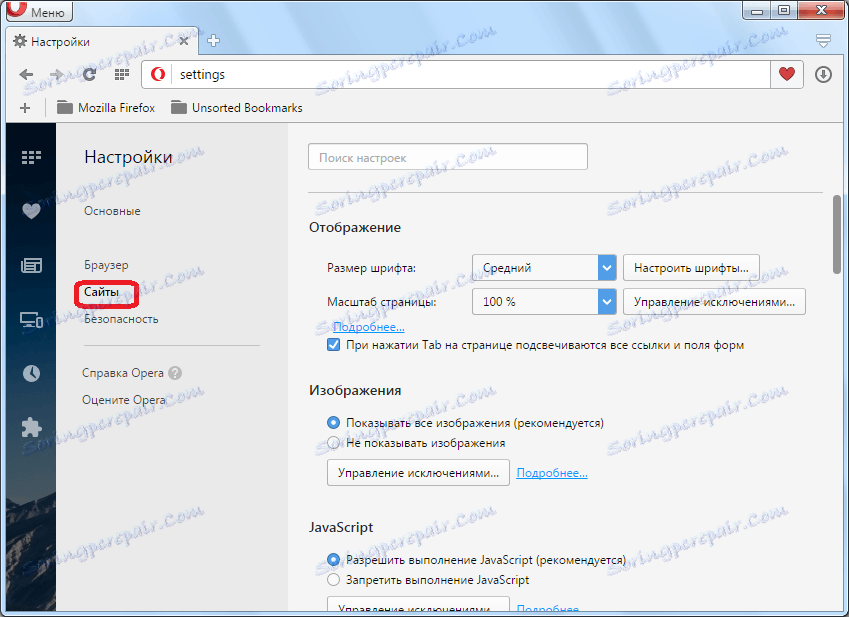Open the tab menu icon at top right
The image size is (849, 617).
[x=823, y=41]
